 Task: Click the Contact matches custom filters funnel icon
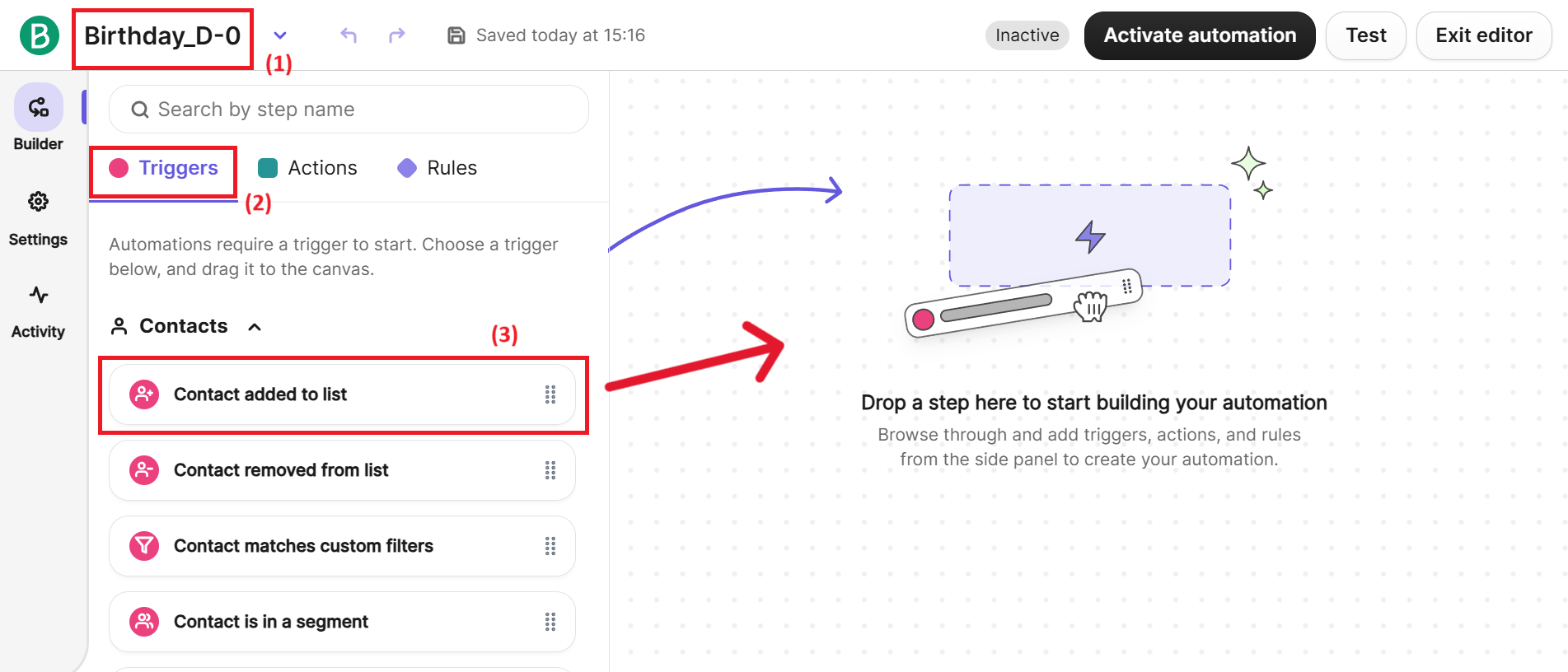pos(144,546)
